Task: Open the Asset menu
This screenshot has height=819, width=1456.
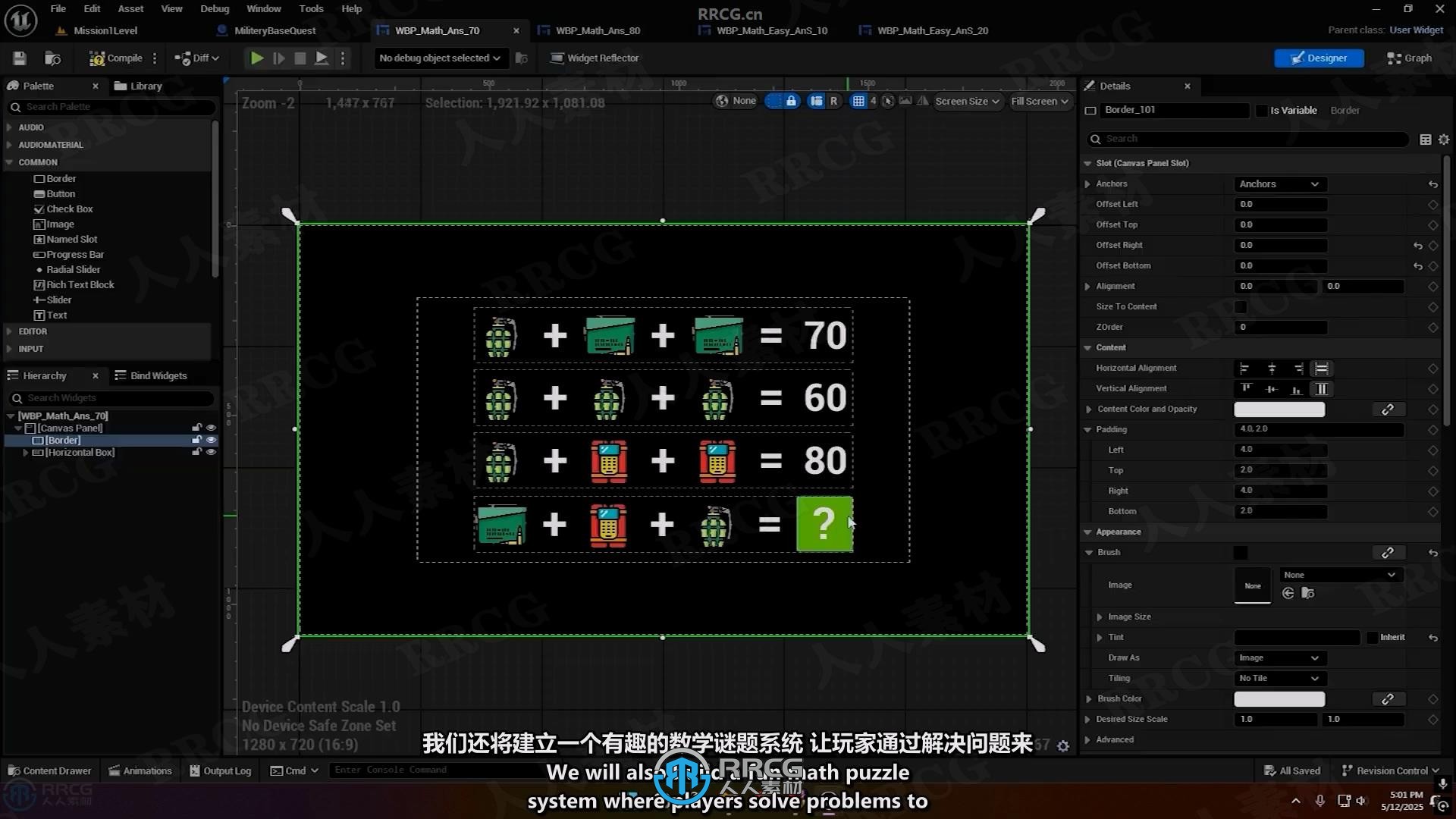Action: [130, 9]
